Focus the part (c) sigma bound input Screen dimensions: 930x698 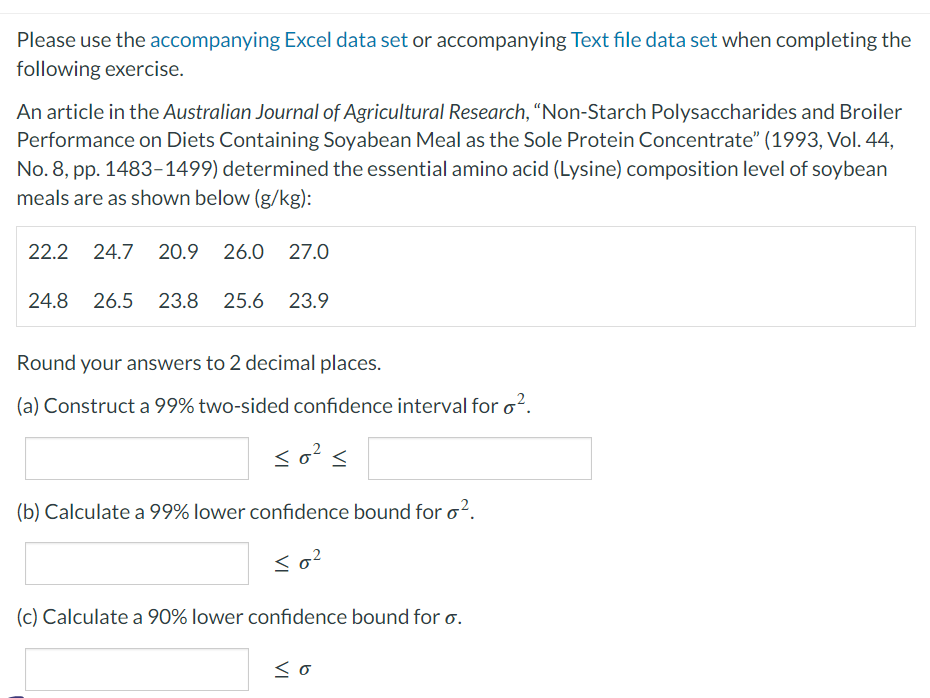click(137, 668)
